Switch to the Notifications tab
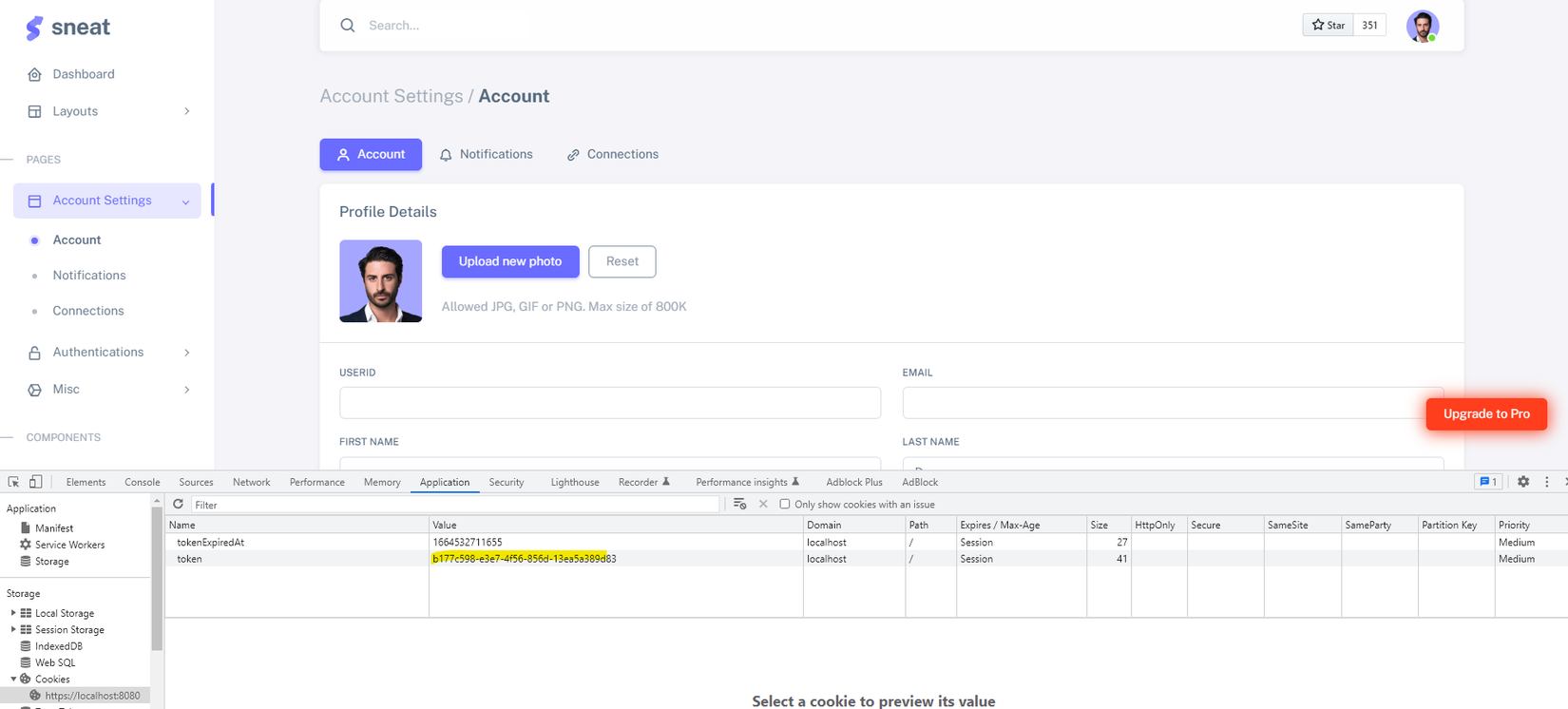 click(x=487, y=154)
